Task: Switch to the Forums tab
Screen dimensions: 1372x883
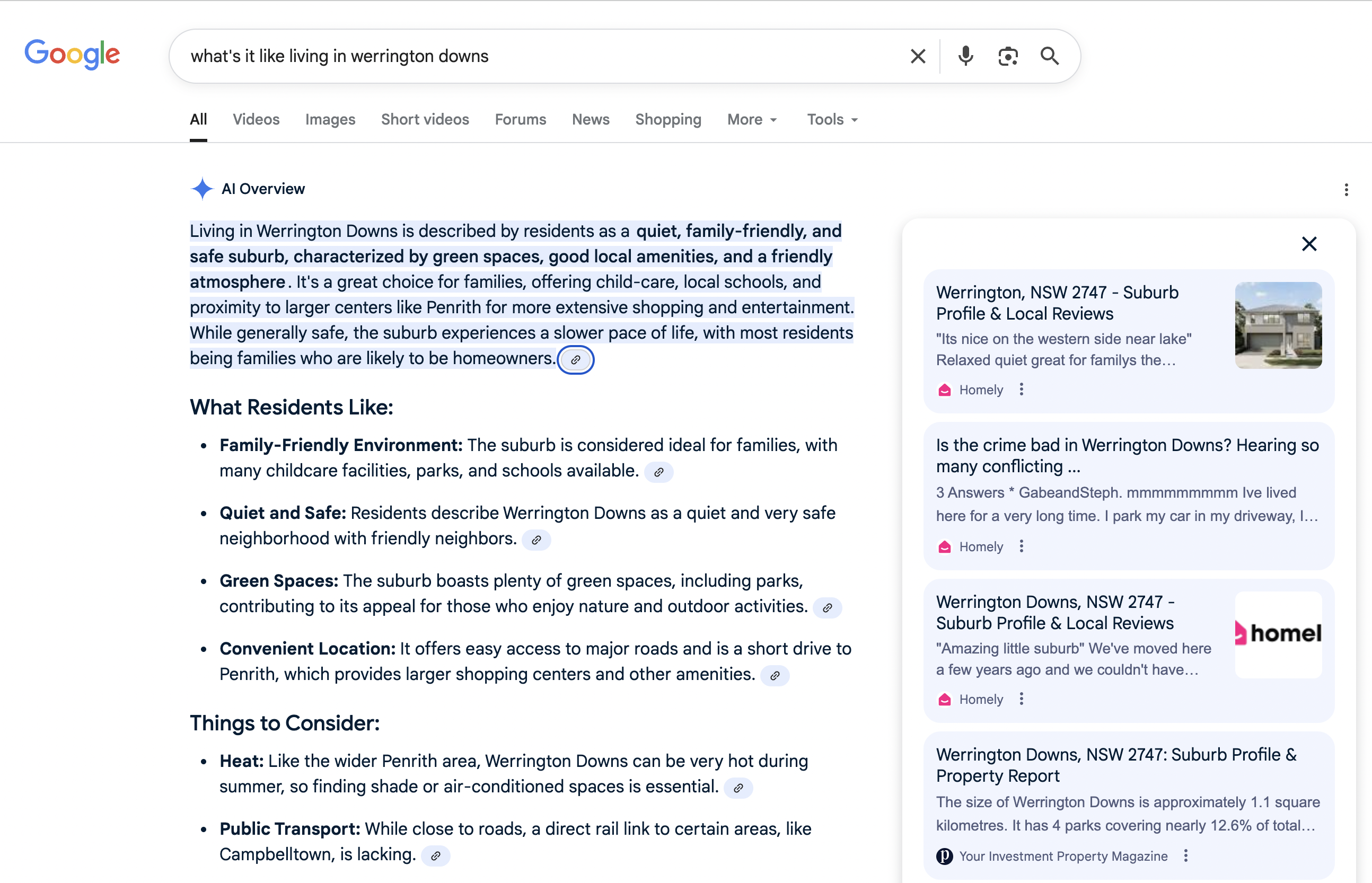Action: click(520, 119)
